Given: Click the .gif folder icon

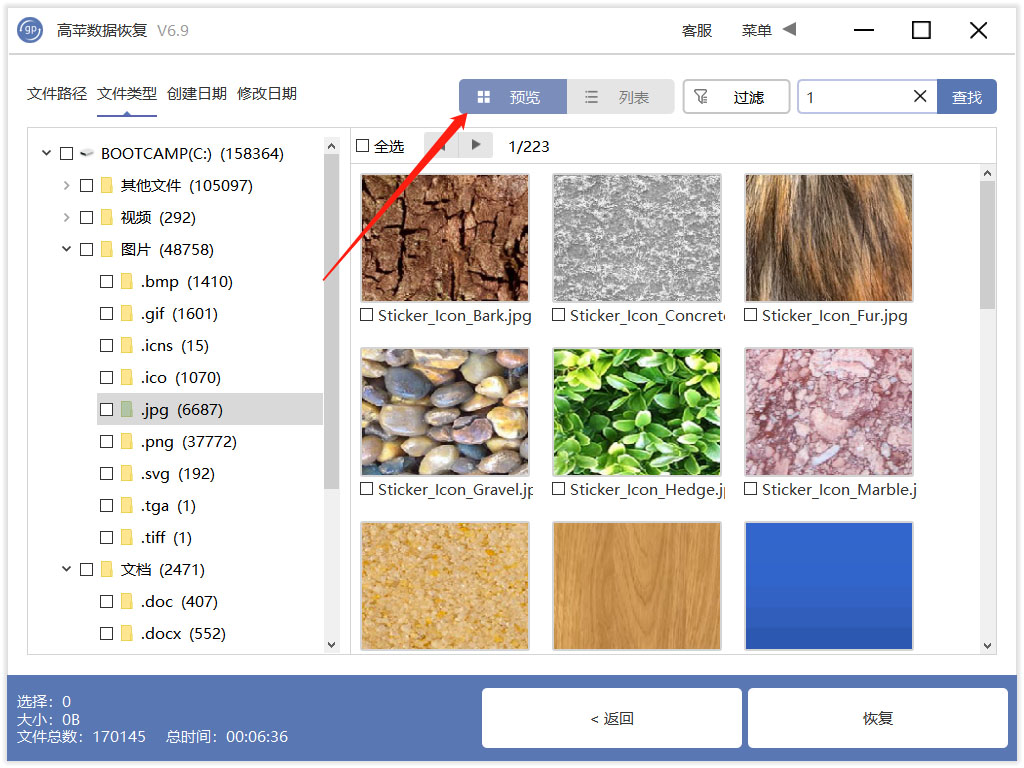Looking at the screenshot, I should 127,313.
